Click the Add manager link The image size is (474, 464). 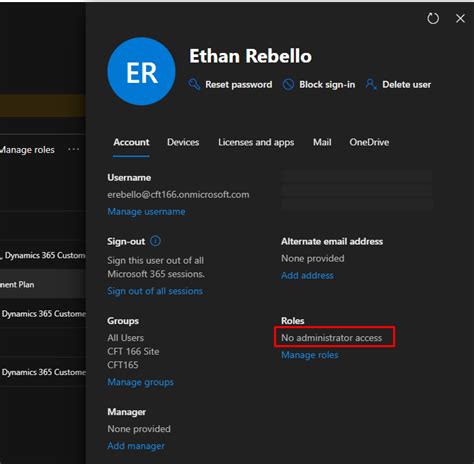136,446
